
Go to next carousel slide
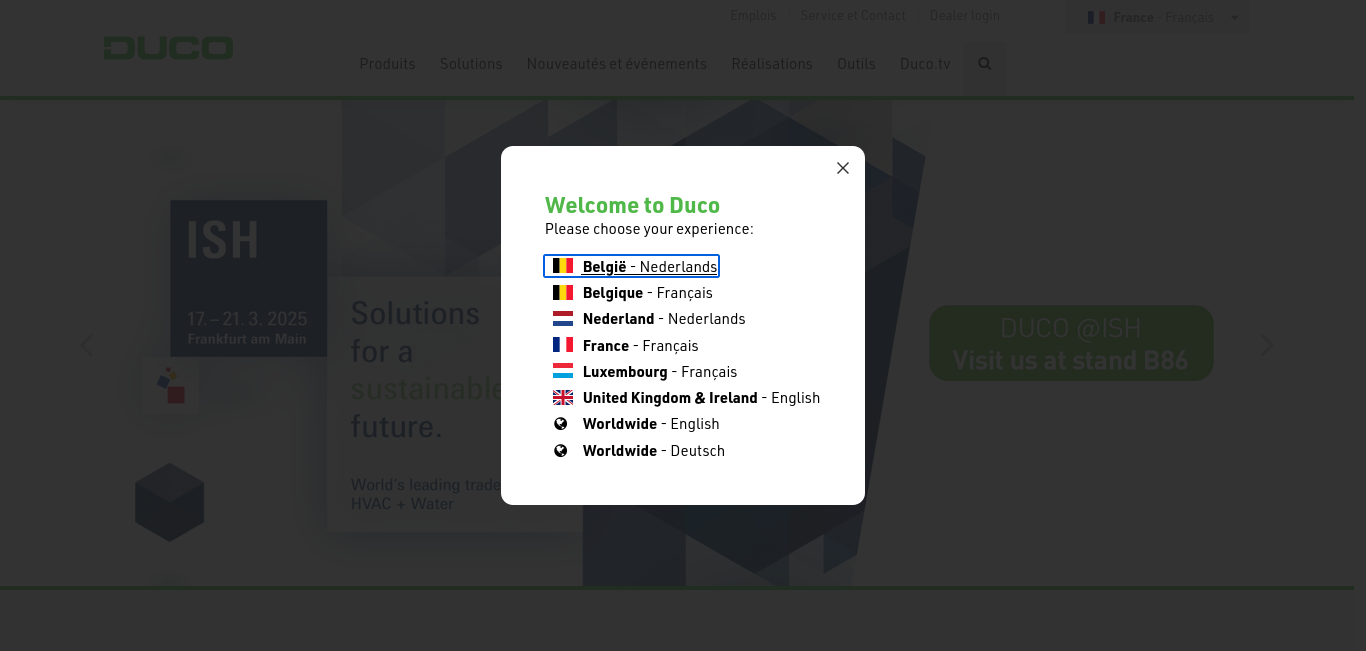tap(1267, 345)
